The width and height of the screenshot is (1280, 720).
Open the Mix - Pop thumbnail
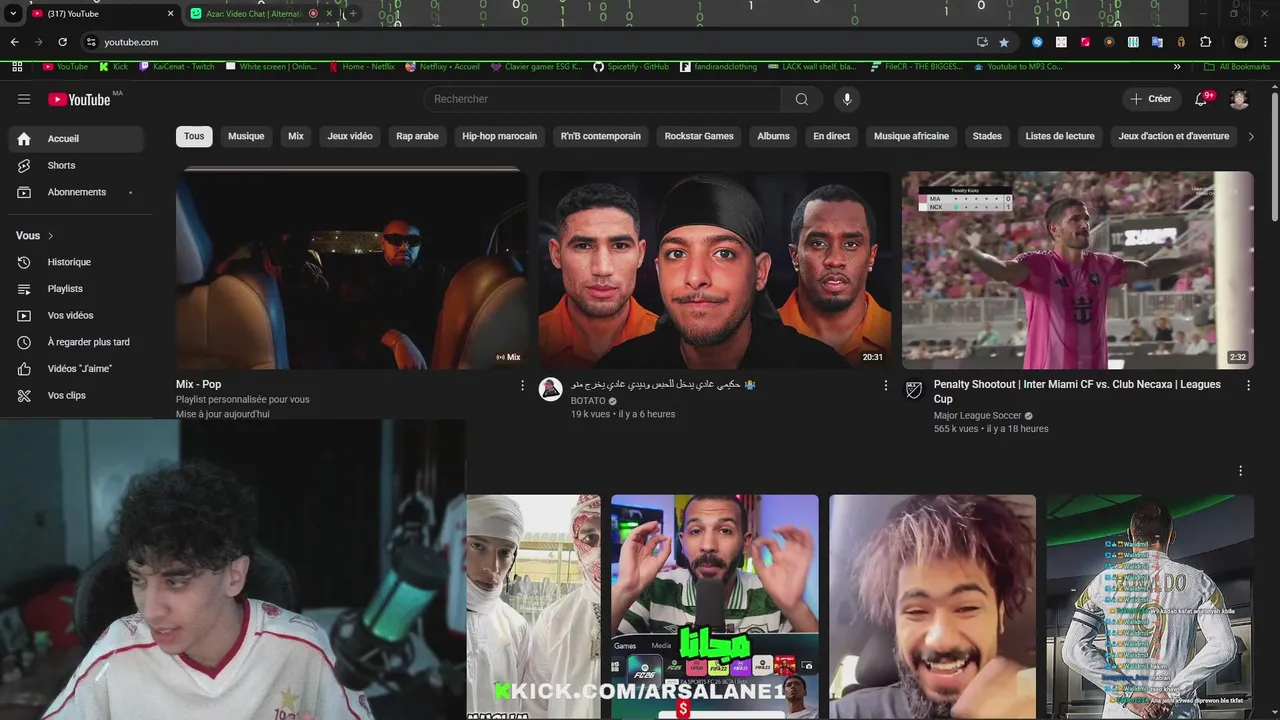click(x=351, y=269)
